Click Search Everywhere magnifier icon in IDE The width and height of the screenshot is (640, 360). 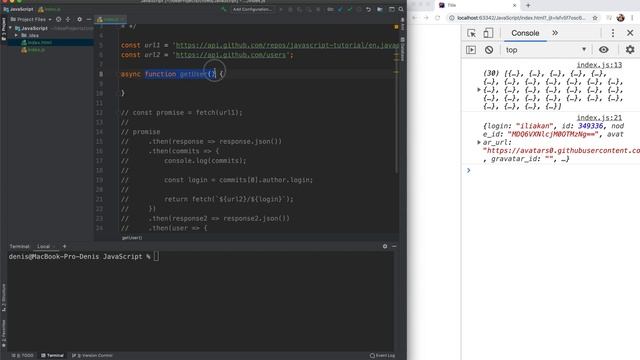(401, 9)
